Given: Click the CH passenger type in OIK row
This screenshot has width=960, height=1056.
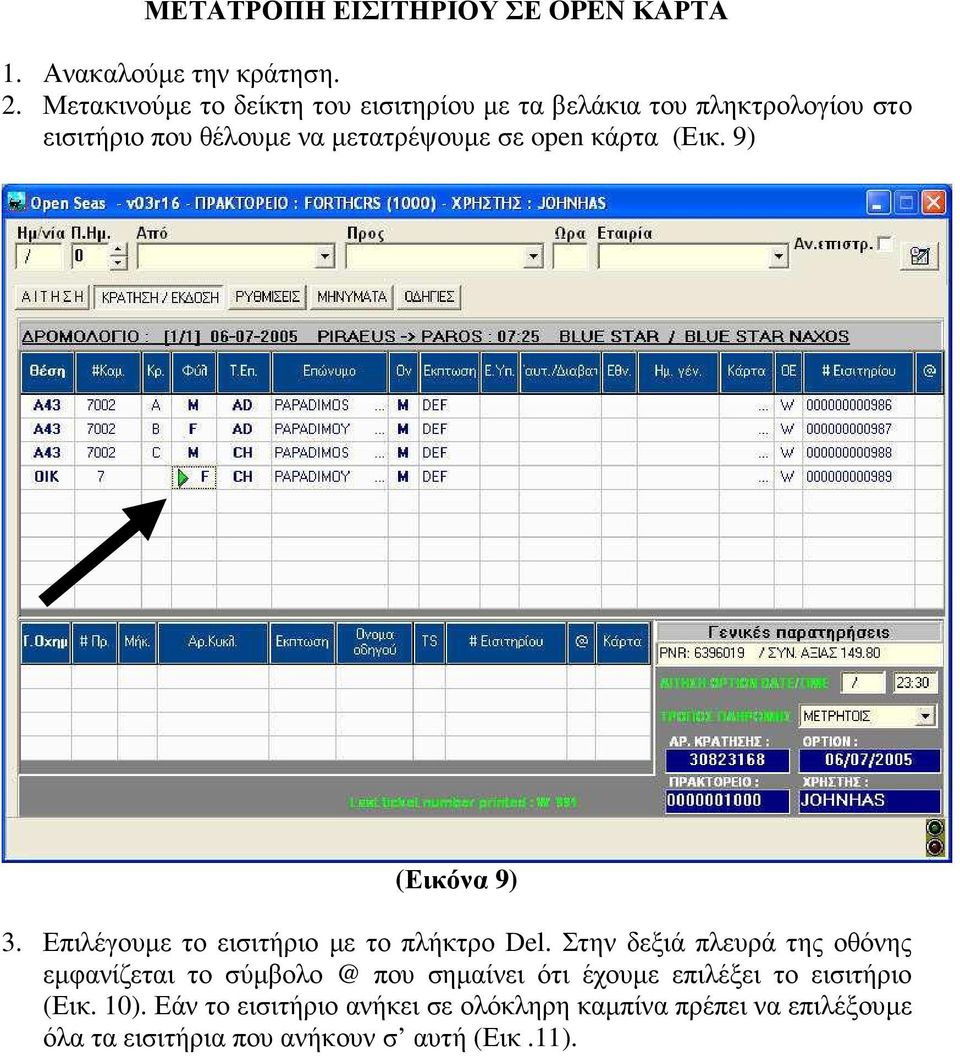Looking at the screenshot, I should coord(243,477).
